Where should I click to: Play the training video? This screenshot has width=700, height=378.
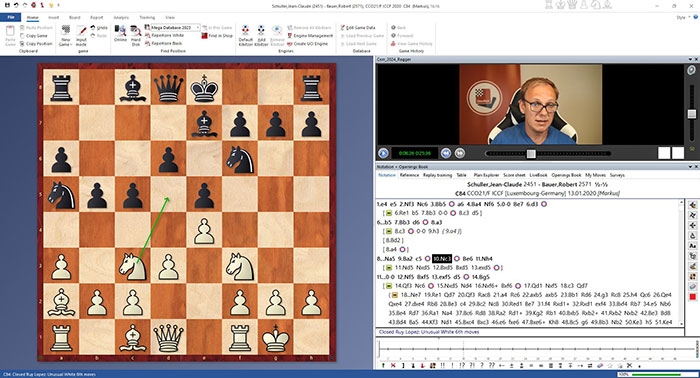click(x=383, y=153)
